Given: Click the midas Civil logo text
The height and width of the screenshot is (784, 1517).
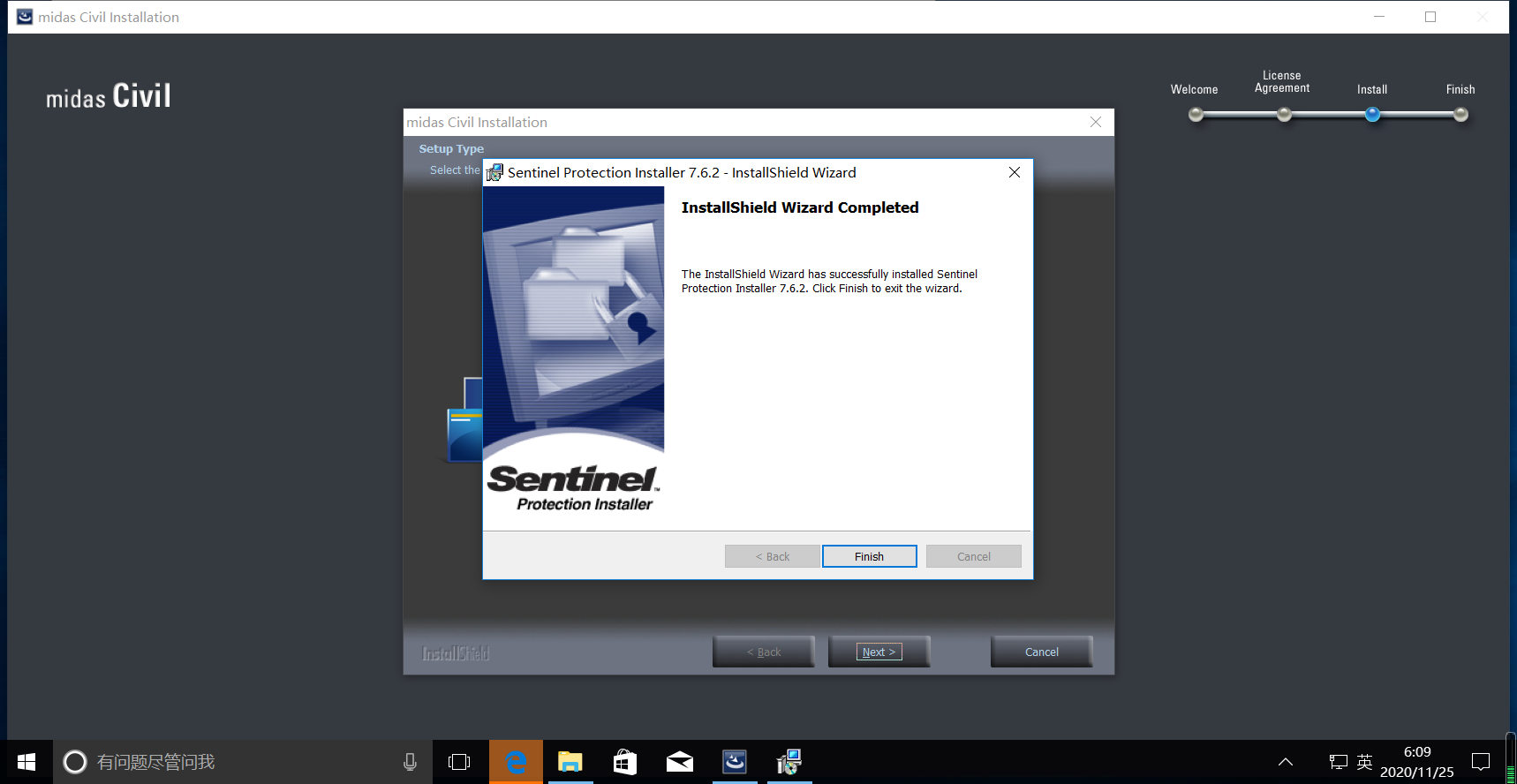Looking at the screenshot, I should [x=109, y=95].
